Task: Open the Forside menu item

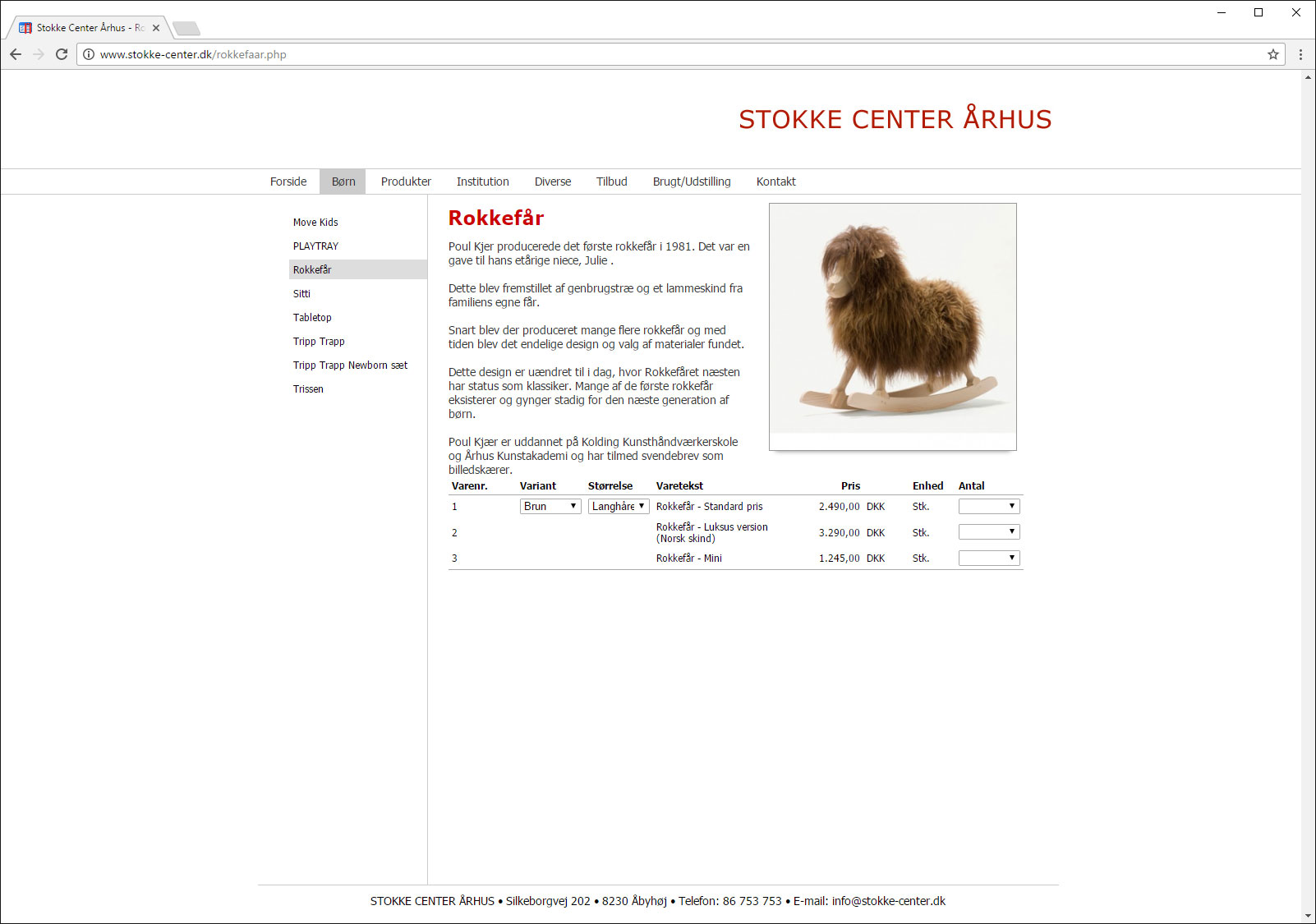Action: point(288,182)
